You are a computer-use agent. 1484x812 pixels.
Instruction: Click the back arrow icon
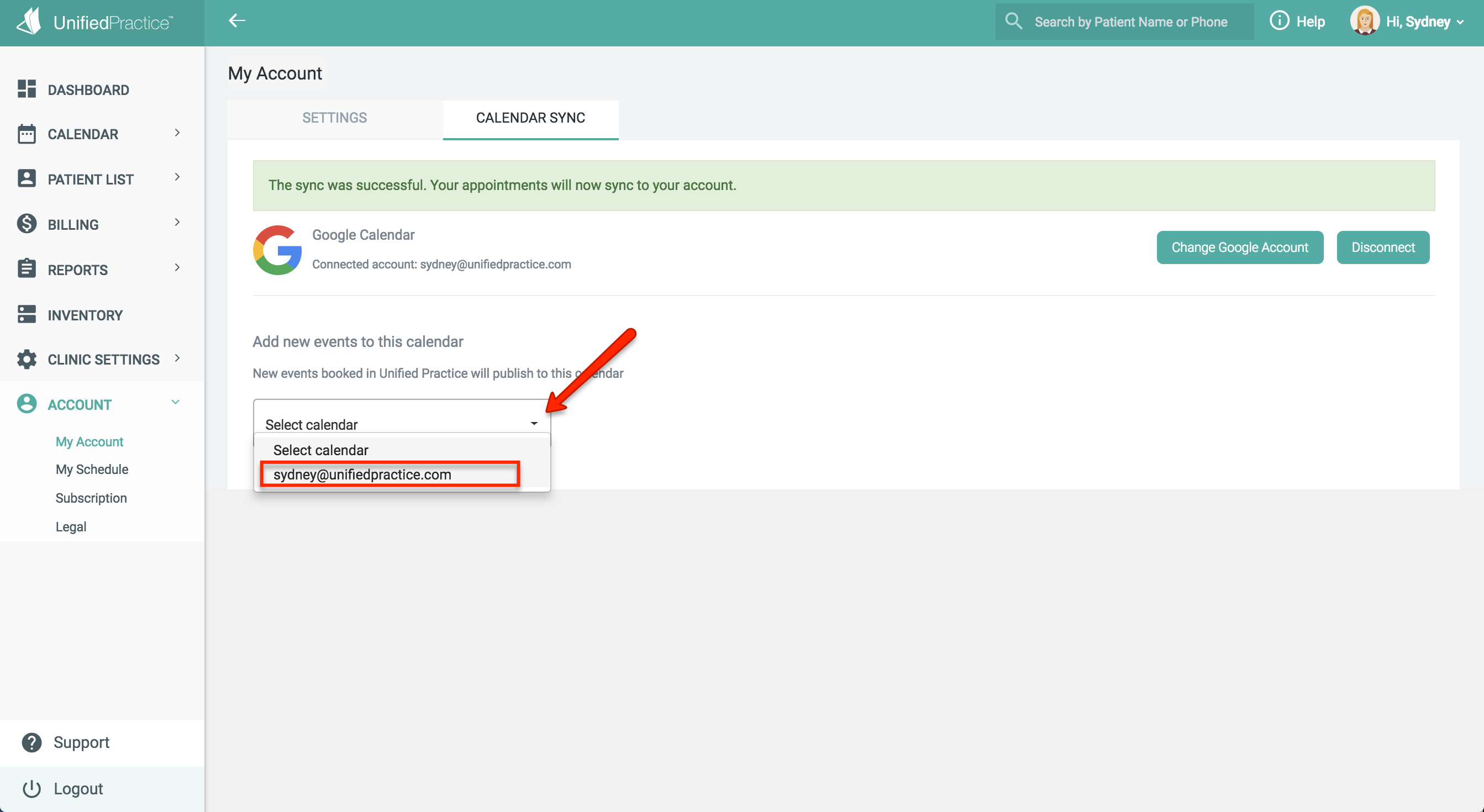(237, 22)
